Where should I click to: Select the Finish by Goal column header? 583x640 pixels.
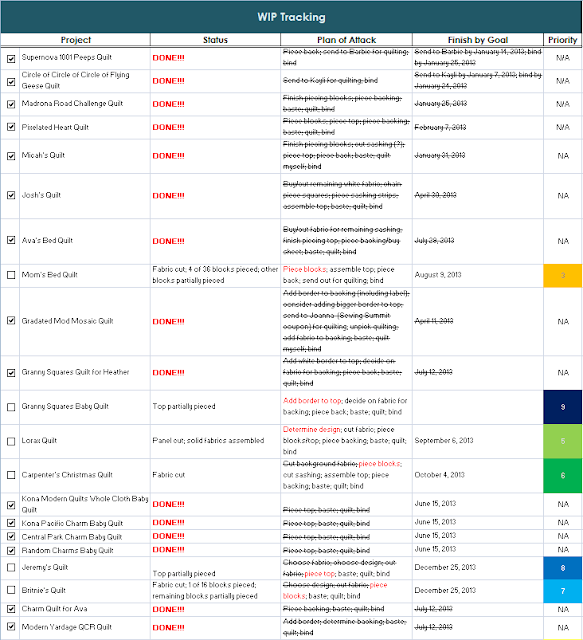pos(478,40)
